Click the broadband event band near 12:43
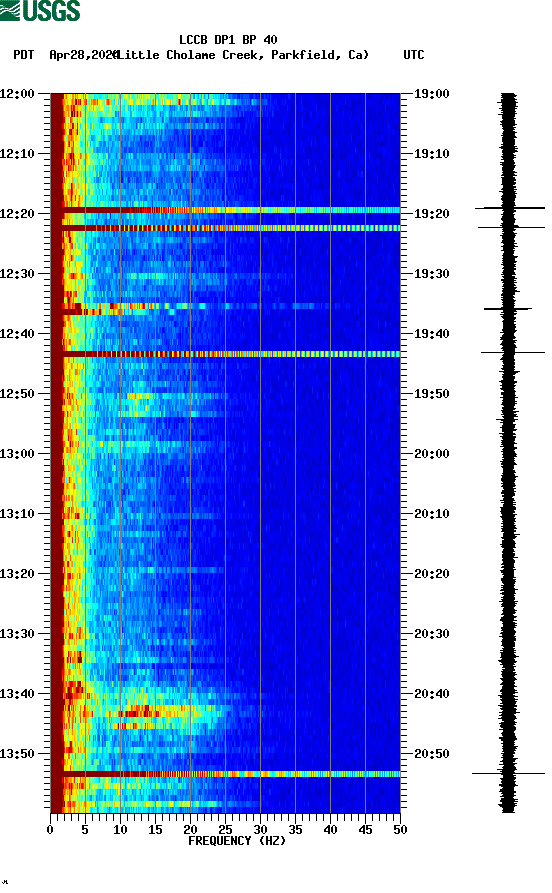The image size is (552, 893). click(226, 354)
